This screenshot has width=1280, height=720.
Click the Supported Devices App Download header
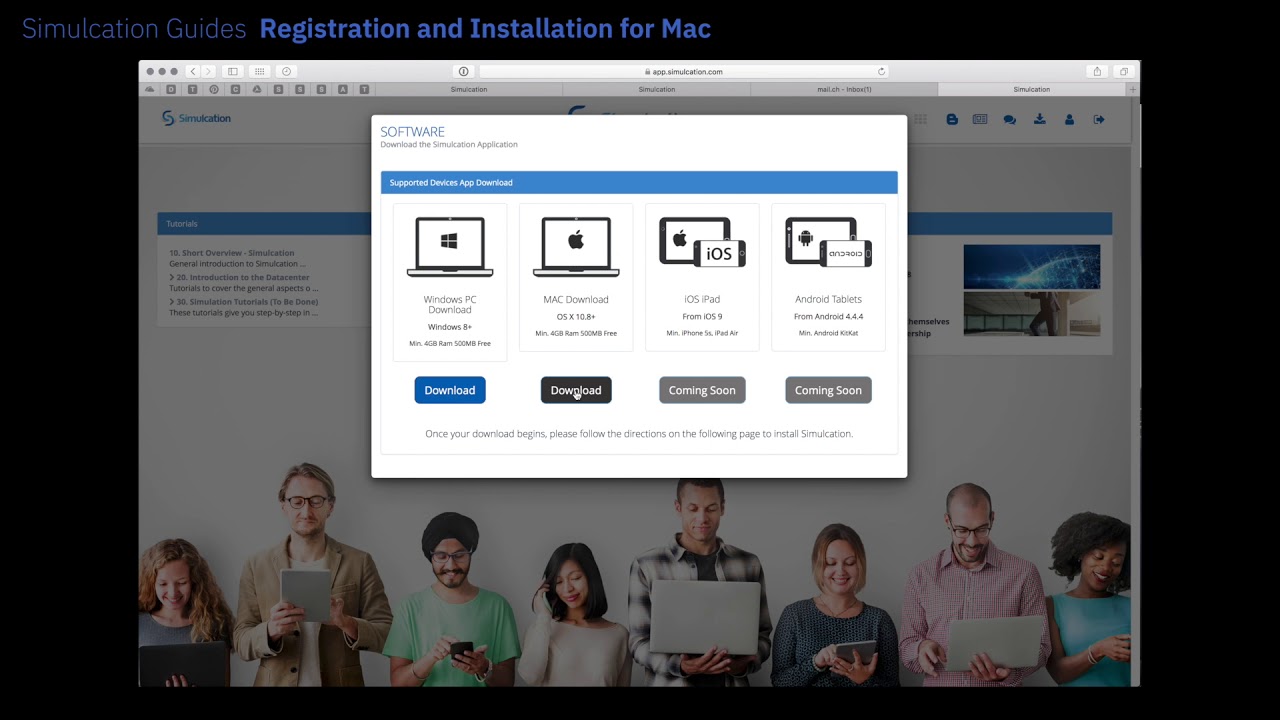point(639,182)
